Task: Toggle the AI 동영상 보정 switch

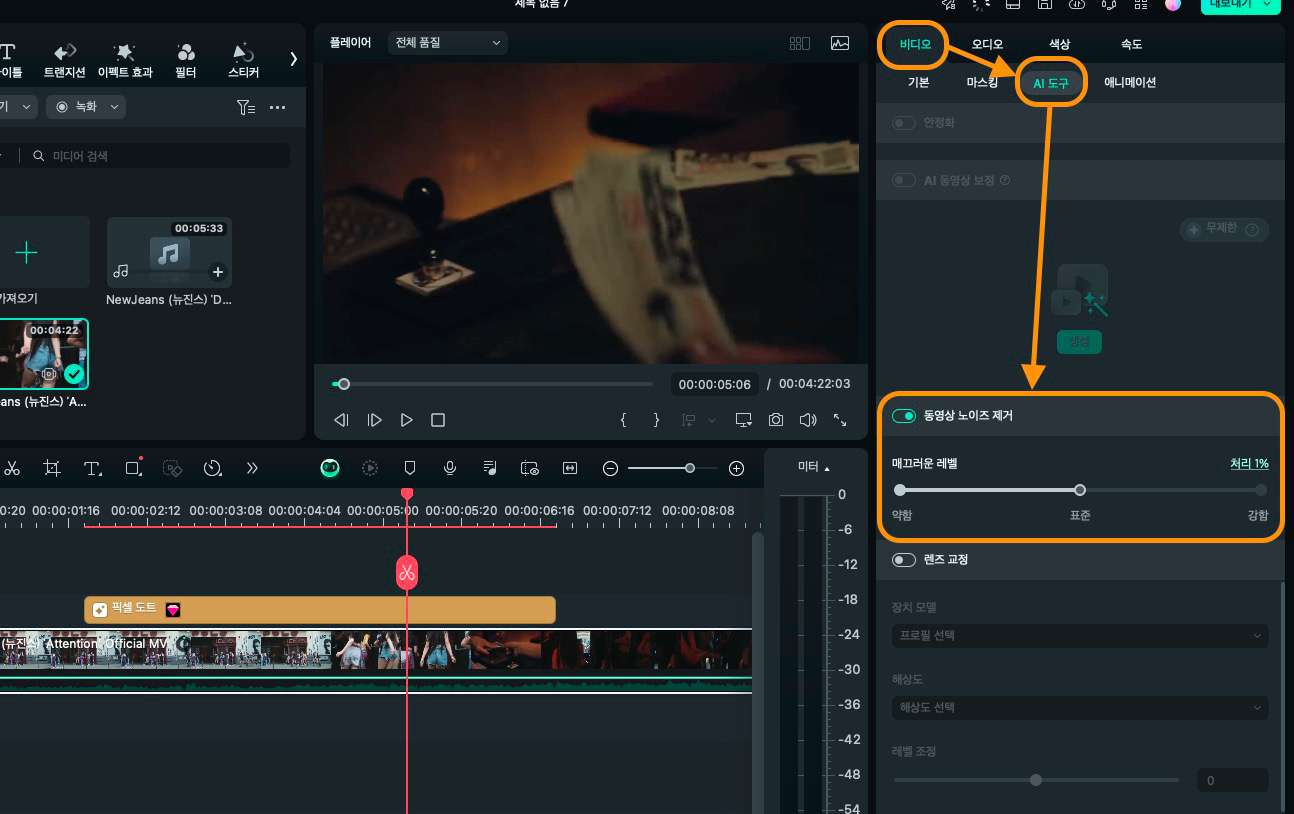Action: coord(904,180)
